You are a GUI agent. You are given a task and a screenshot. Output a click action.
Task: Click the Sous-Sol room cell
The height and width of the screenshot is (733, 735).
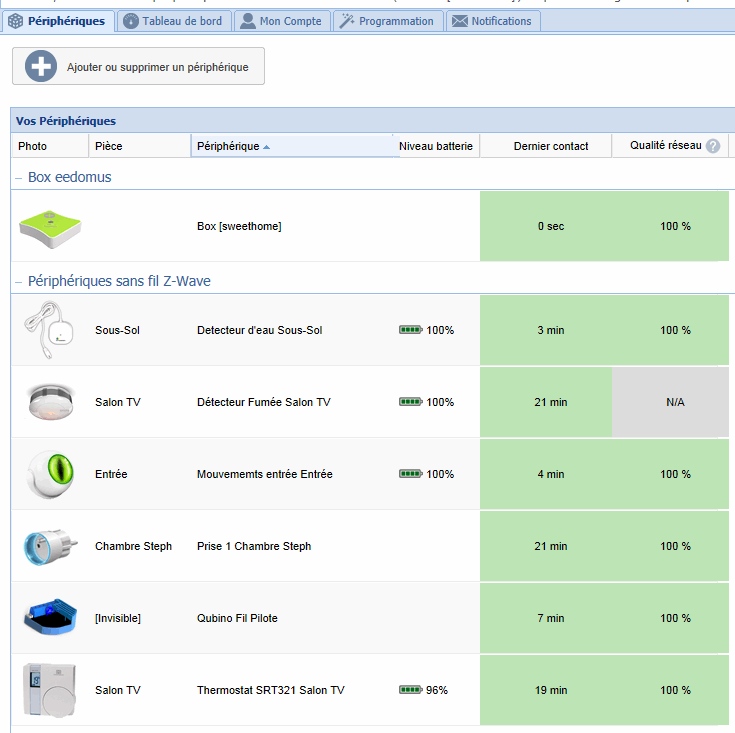tap(118, 330)
